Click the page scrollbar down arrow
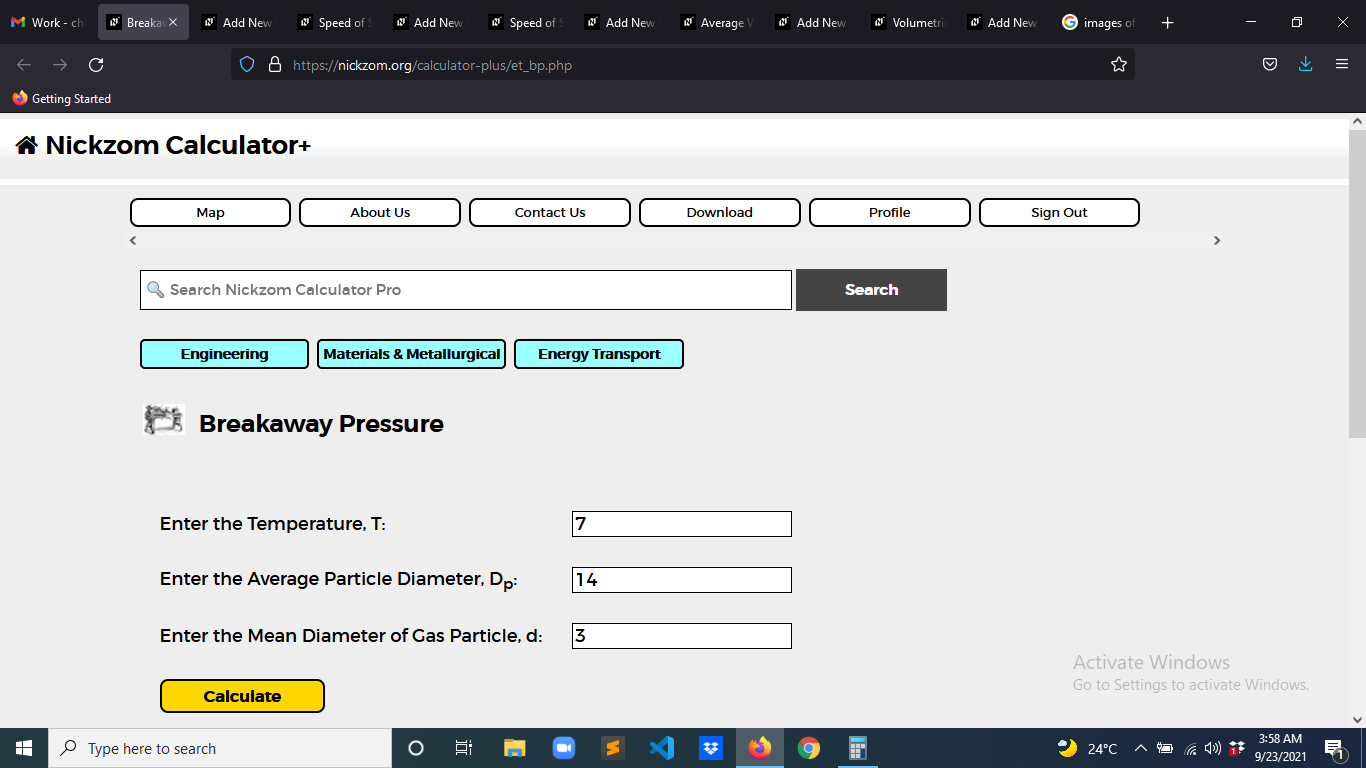This screenshot has width=1366, height=768. (x=1357, y=719)
